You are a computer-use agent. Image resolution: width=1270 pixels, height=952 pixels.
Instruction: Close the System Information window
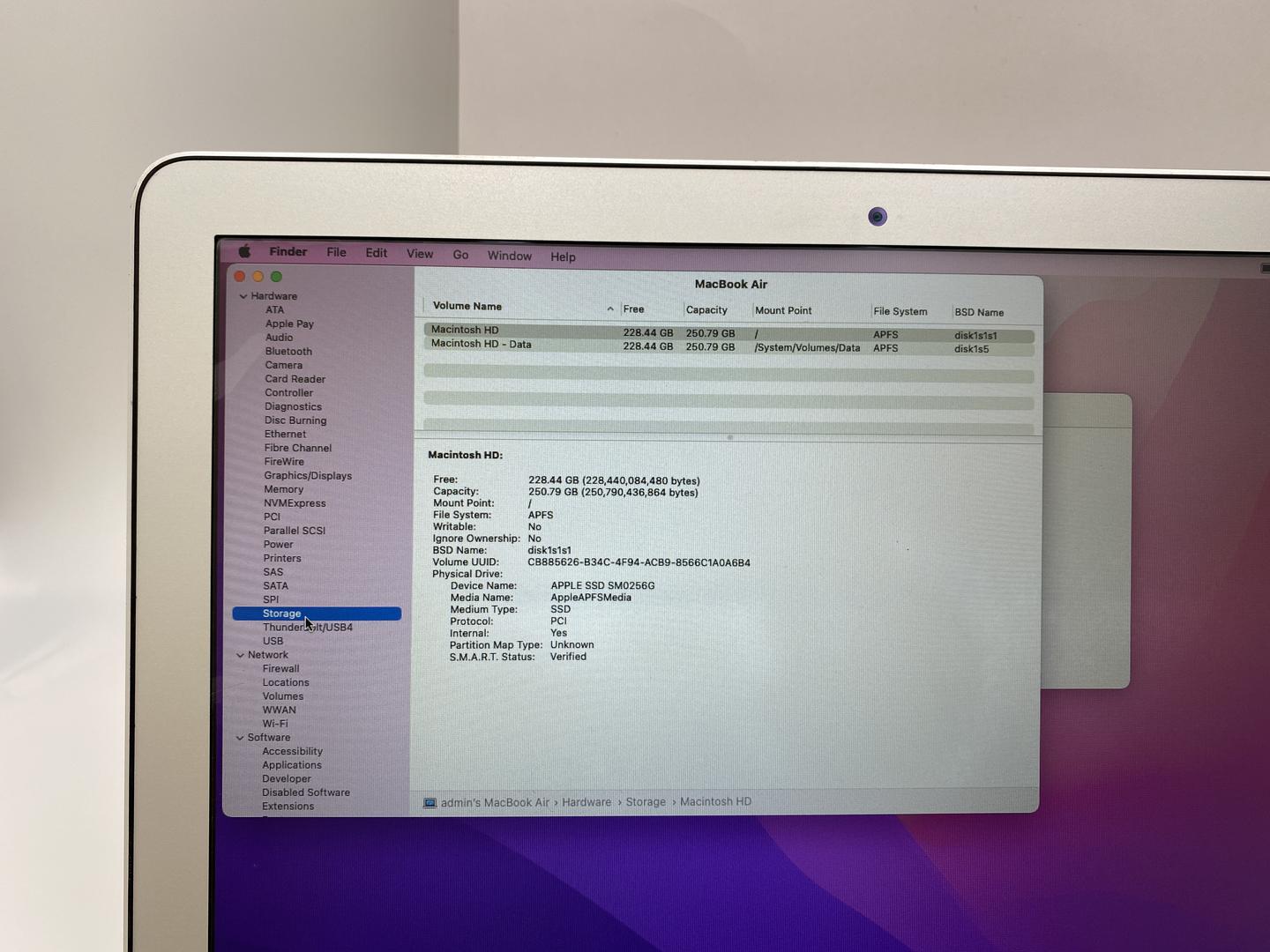point(240,276)
